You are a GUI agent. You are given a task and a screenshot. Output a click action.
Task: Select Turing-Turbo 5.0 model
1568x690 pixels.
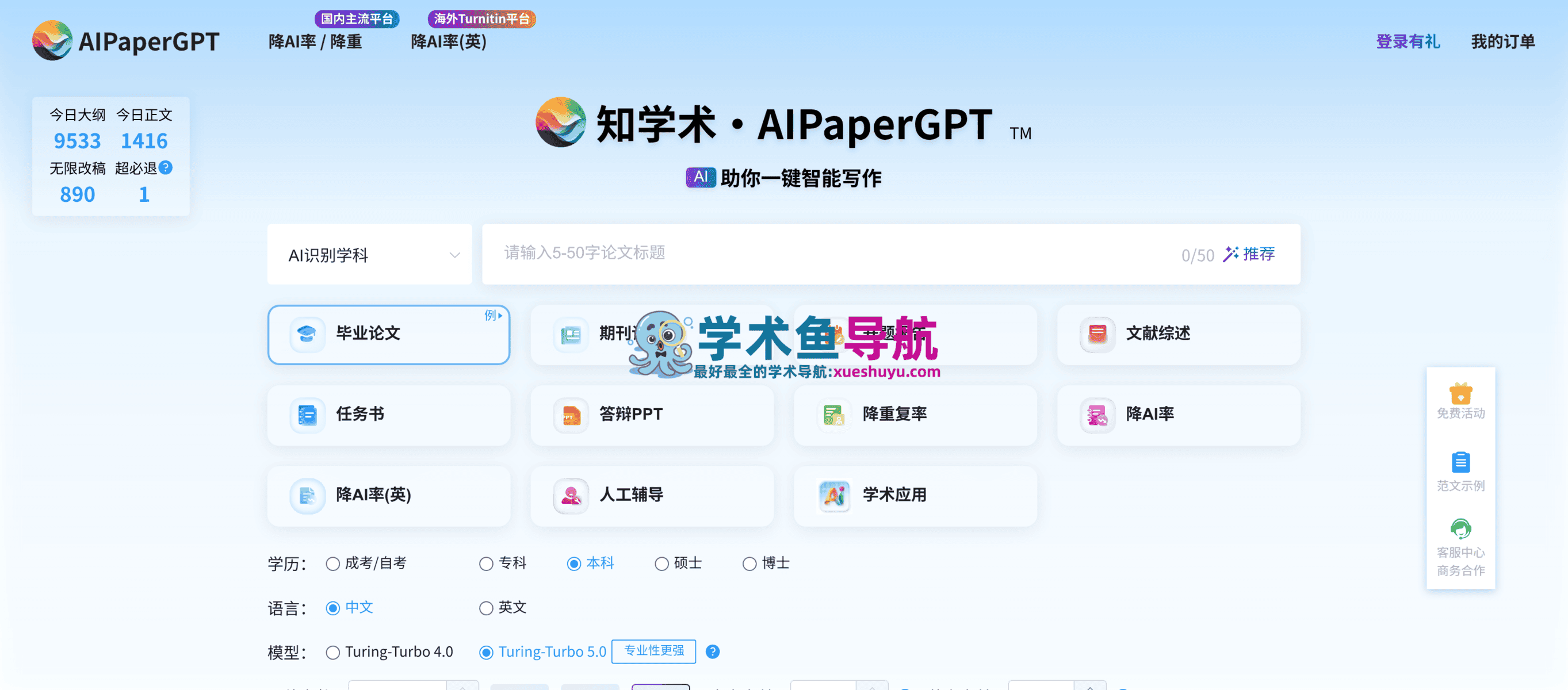pyautogui.click(x=543, y=652)
